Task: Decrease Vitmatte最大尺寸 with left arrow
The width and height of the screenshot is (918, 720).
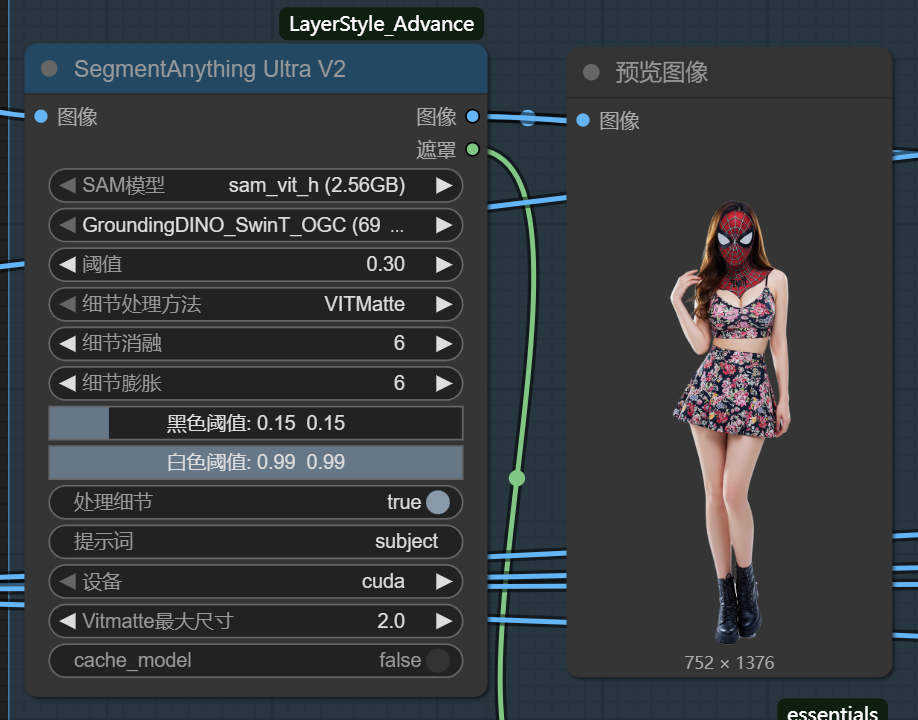Action: [67, 620]
